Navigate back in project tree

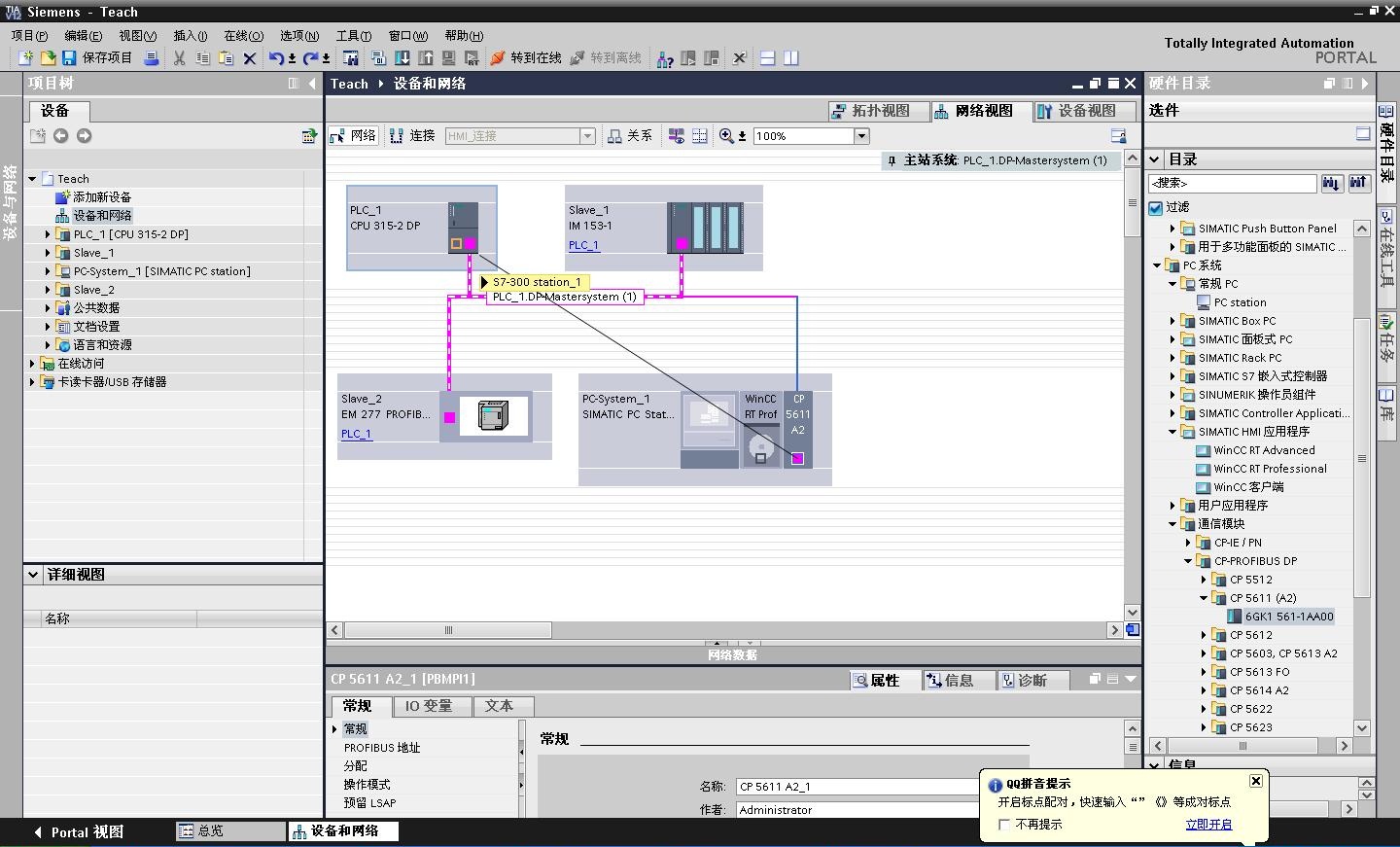[x=60, y=136]
